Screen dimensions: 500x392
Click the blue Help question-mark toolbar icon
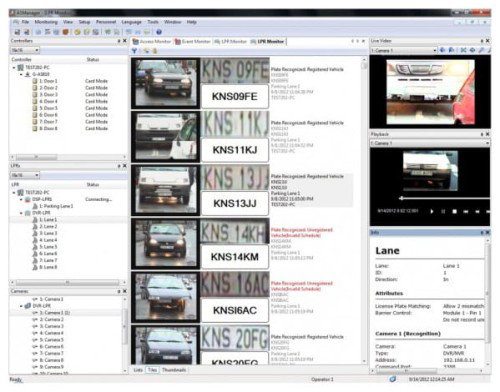pyautogui.click(x=159, y=32)
